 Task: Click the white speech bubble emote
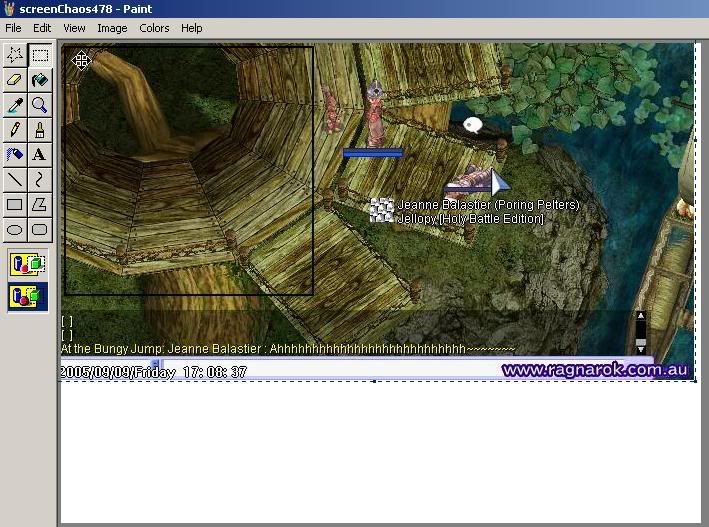click(x=473, y=125)
